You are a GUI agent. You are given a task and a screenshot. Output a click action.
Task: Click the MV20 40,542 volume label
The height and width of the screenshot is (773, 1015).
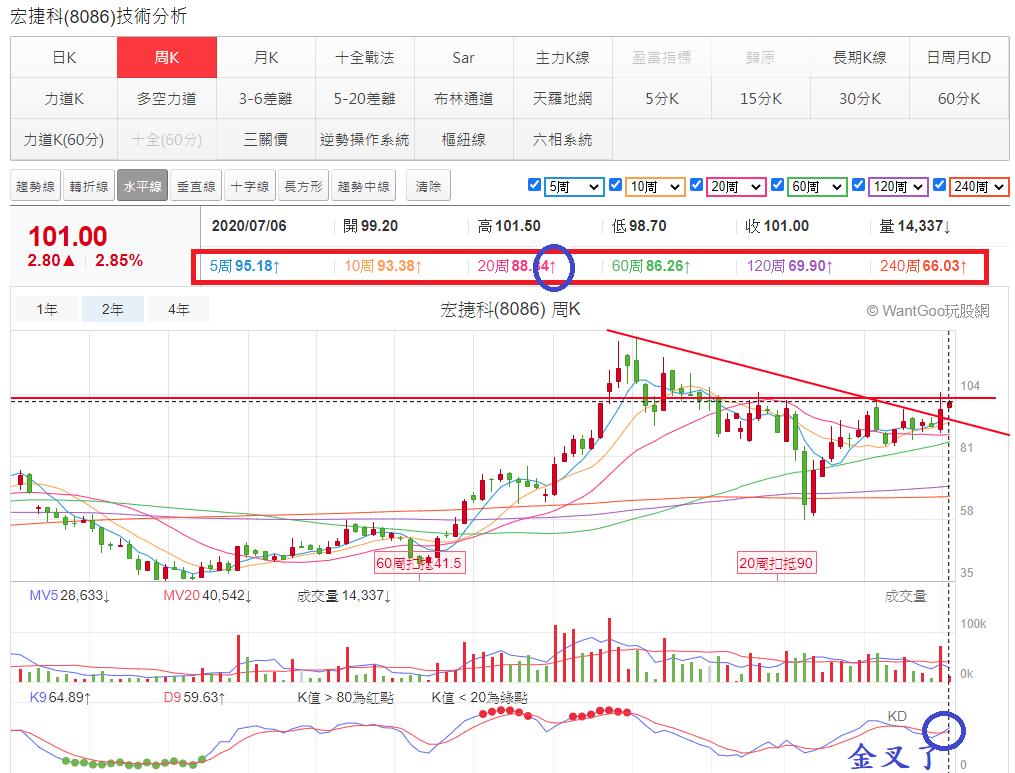(207, 596)
